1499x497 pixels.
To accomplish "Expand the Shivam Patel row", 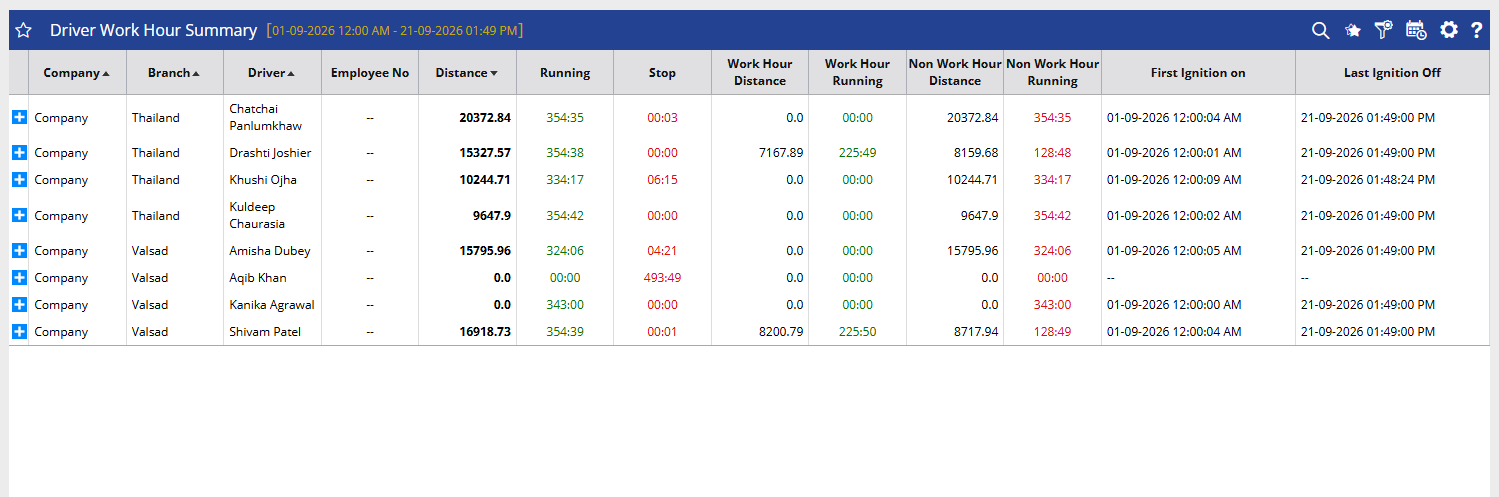I will click(19, 331).
